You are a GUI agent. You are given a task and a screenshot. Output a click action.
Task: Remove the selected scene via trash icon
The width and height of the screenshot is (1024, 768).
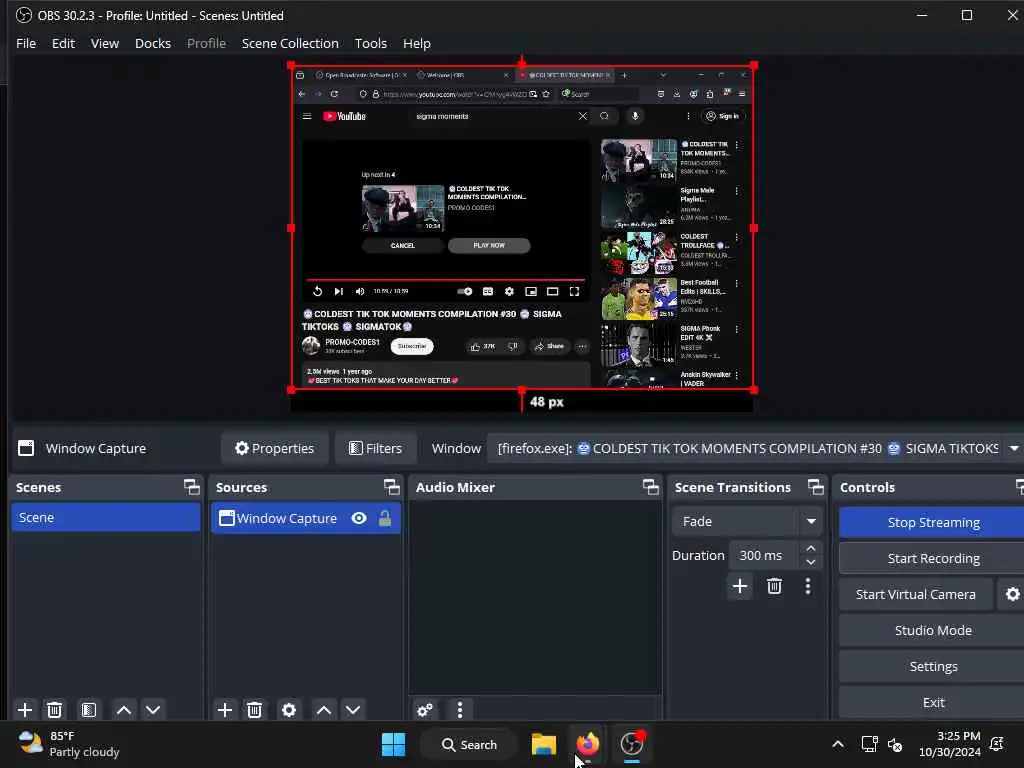click(x=55, y=710)
